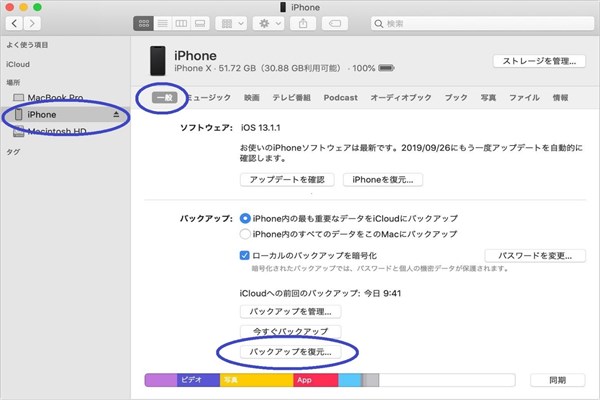
Task: Click the 場所 sidebar heading
Action: pos(13,82)
